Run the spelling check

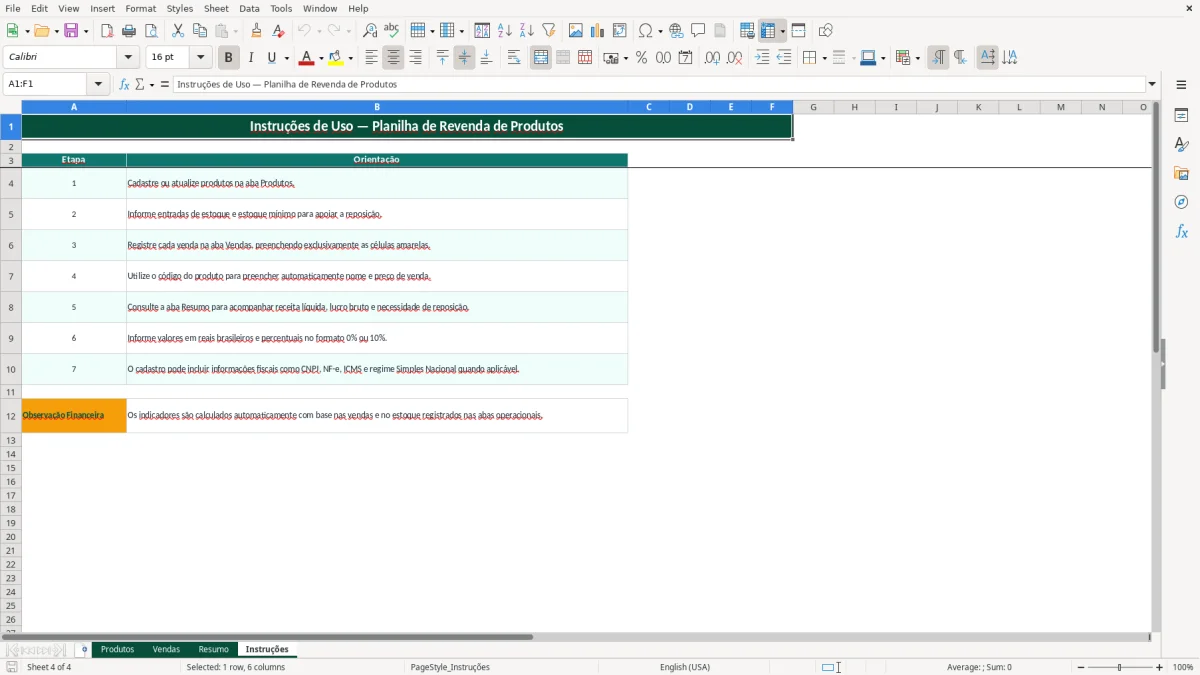point(392,31)
